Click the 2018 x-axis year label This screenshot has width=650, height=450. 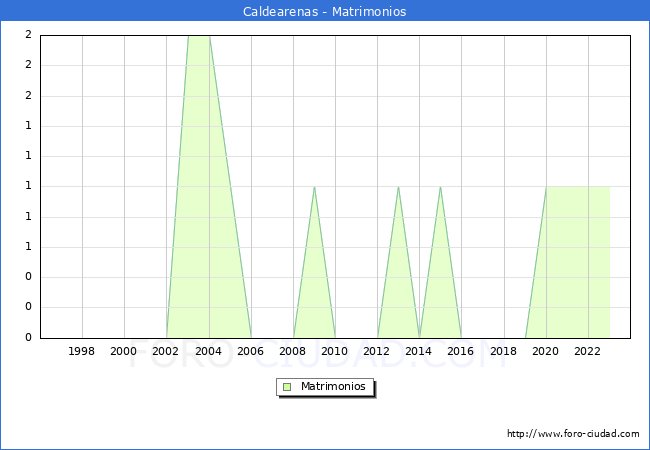[503, 351]
